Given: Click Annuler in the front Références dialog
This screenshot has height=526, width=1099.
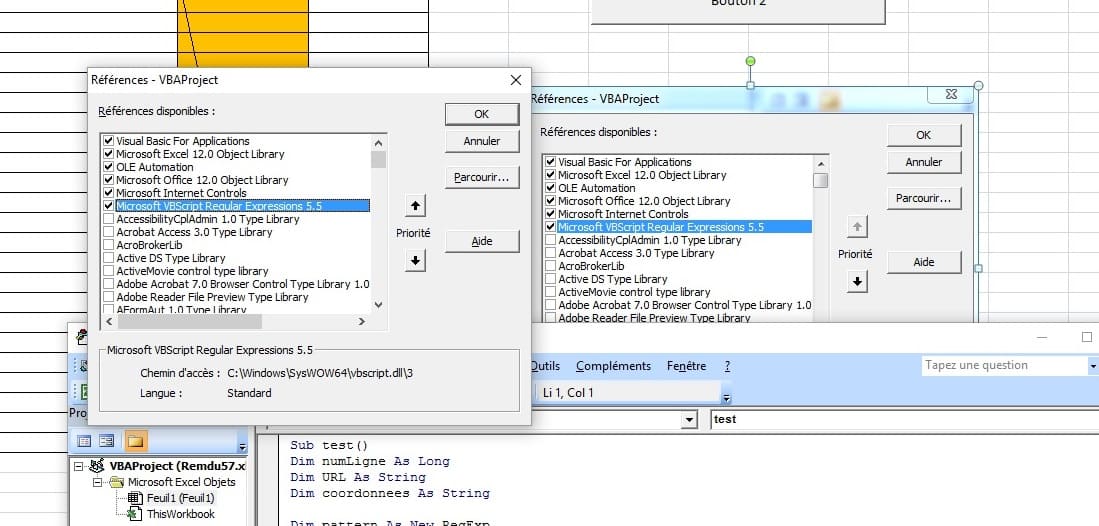Looking at the screenshot, I should tap(481, 141).
